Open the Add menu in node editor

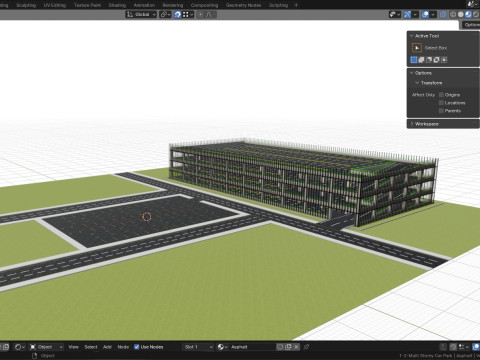point(107,347)
